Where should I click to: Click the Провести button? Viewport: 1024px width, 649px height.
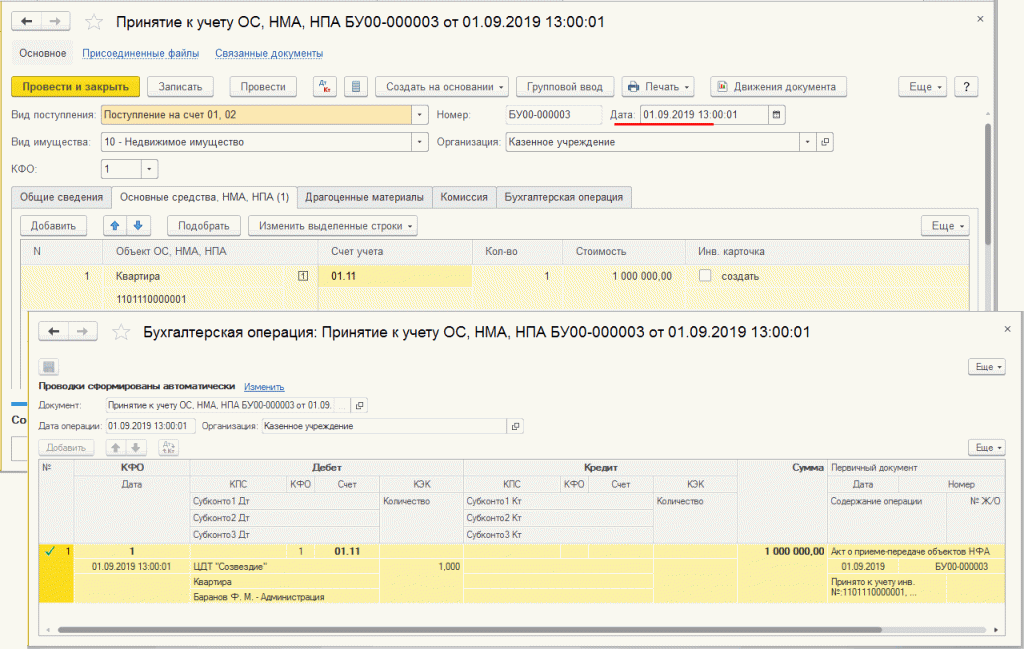tap(263, 87)
